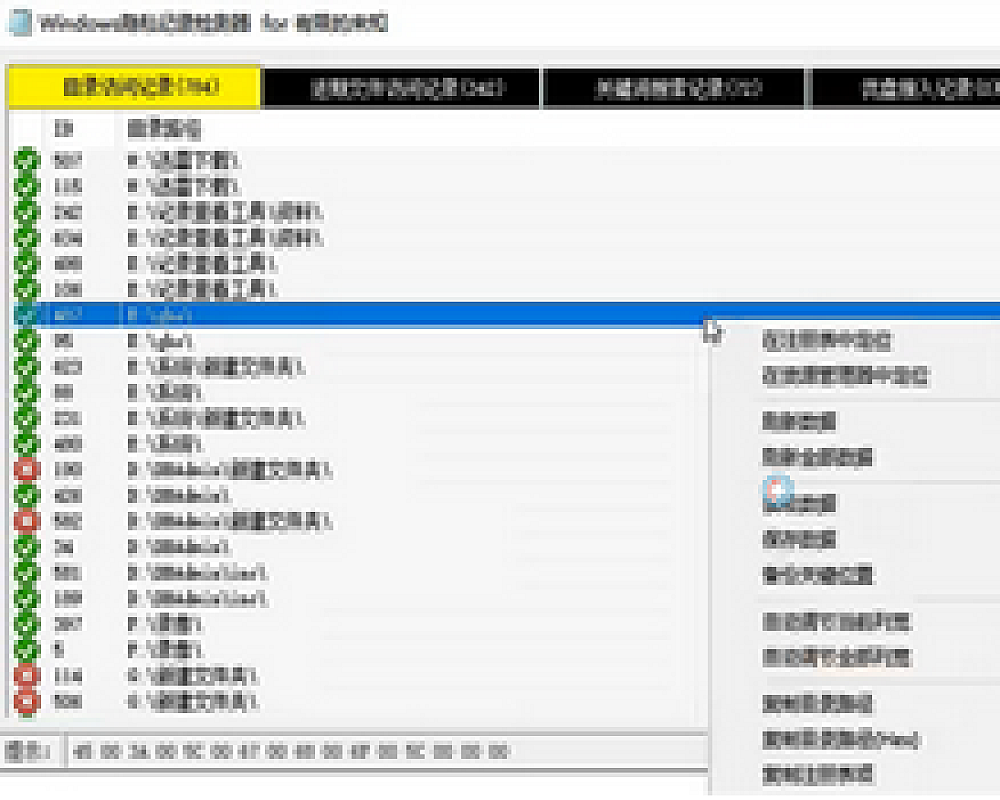This screenshot has width=1000, height=800.
Task: Click the red status icon in the last list row
Action: [26, 700]
